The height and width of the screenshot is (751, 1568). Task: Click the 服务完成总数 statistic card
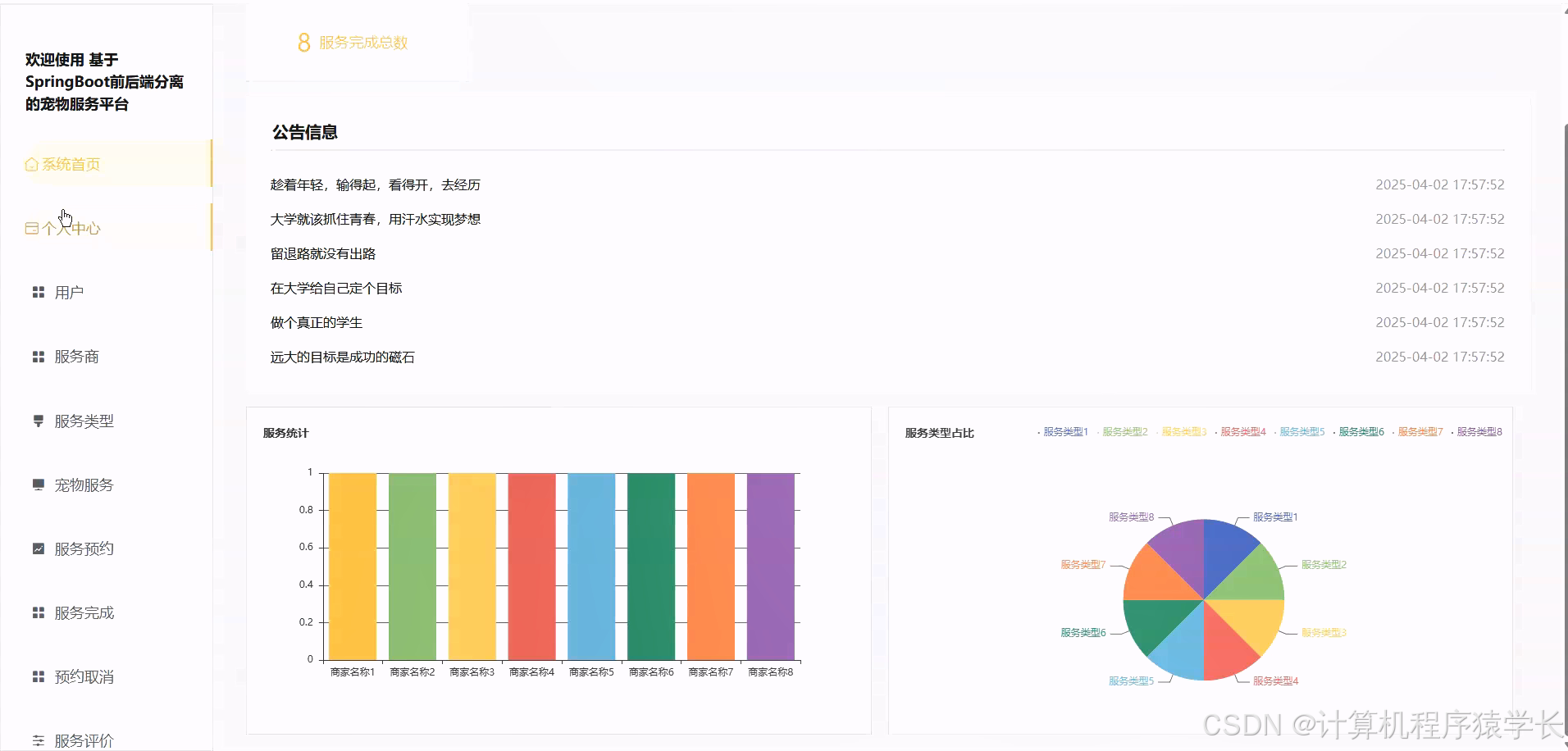[x=358, y=43]
